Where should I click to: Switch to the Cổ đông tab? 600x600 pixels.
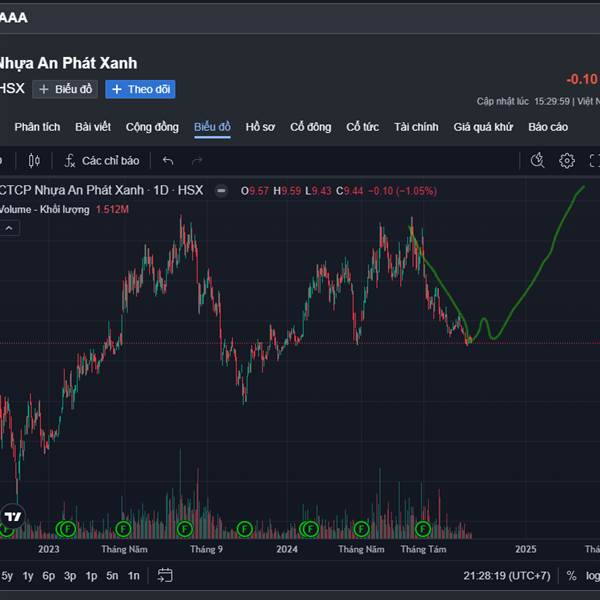point(311,127)
